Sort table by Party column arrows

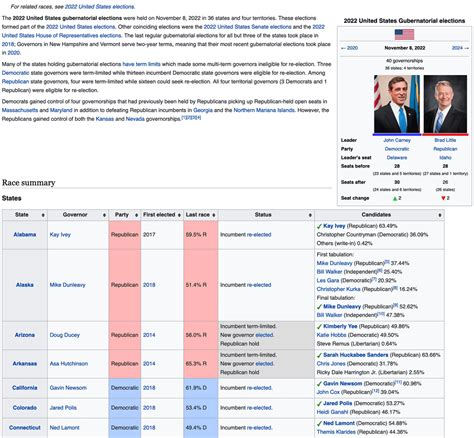(136, 215)
